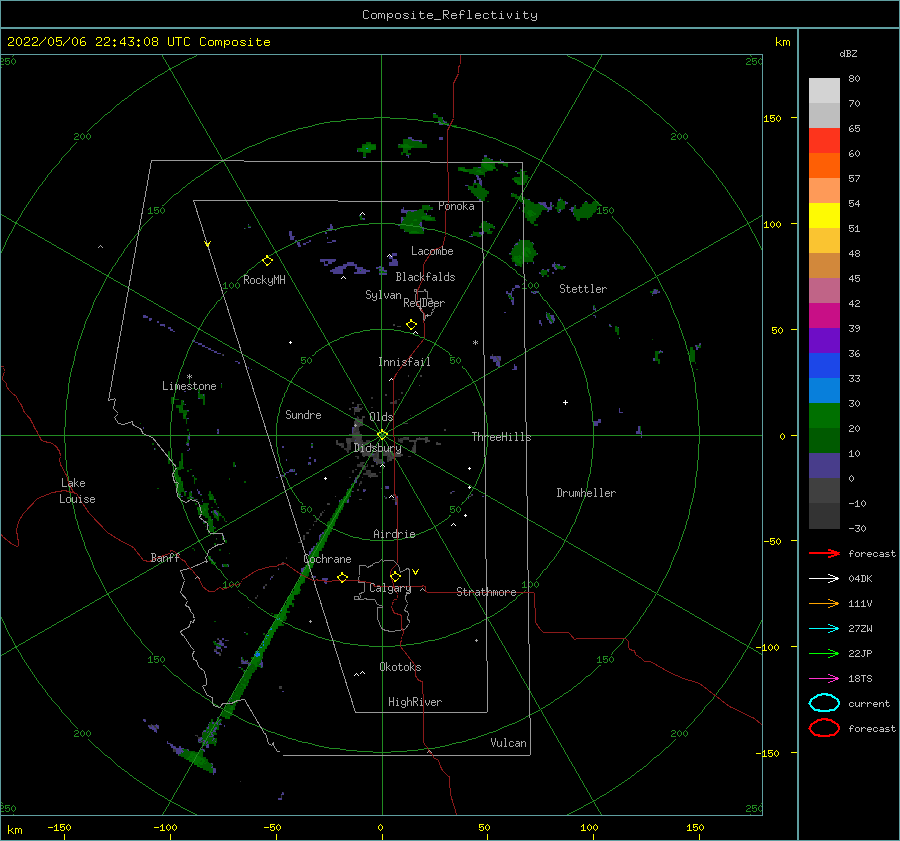Click the Okotoks city label

point(400,667)
